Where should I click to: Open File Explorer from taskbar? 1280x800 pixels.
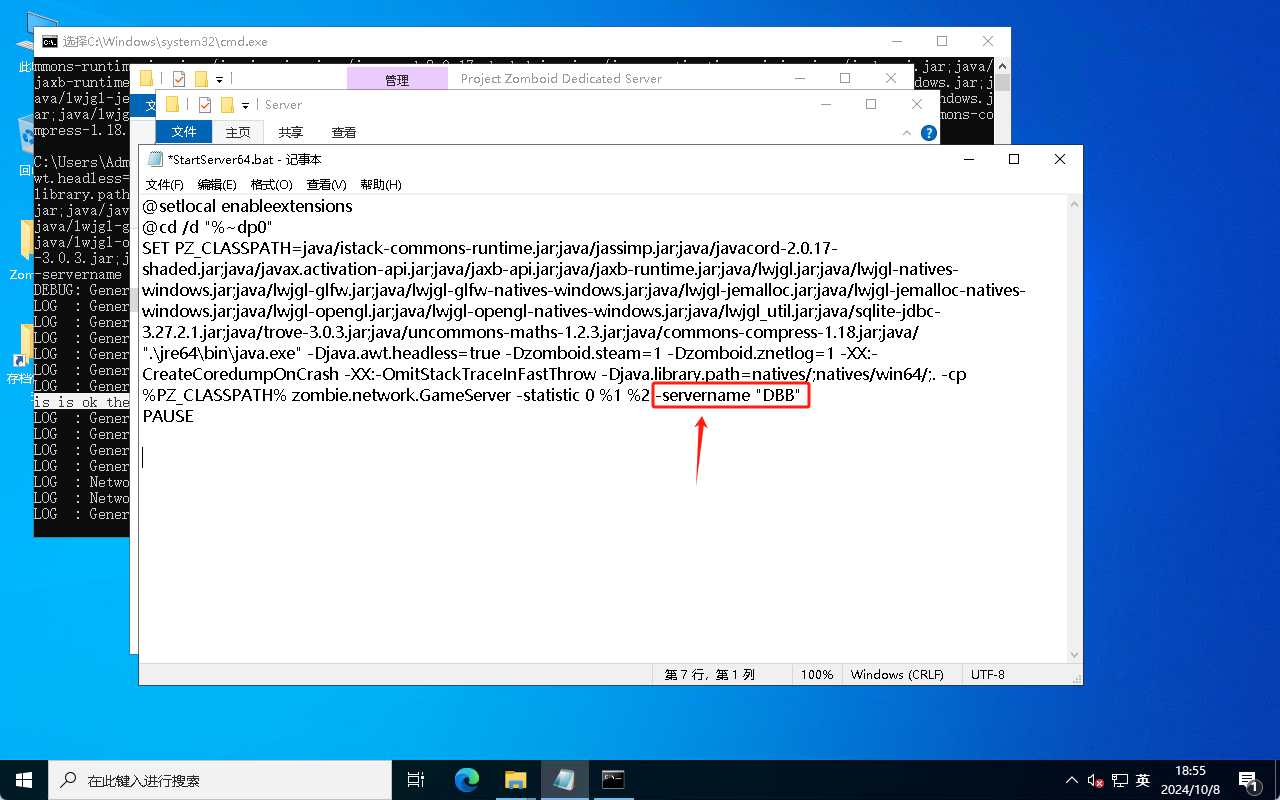click(515, 780)
